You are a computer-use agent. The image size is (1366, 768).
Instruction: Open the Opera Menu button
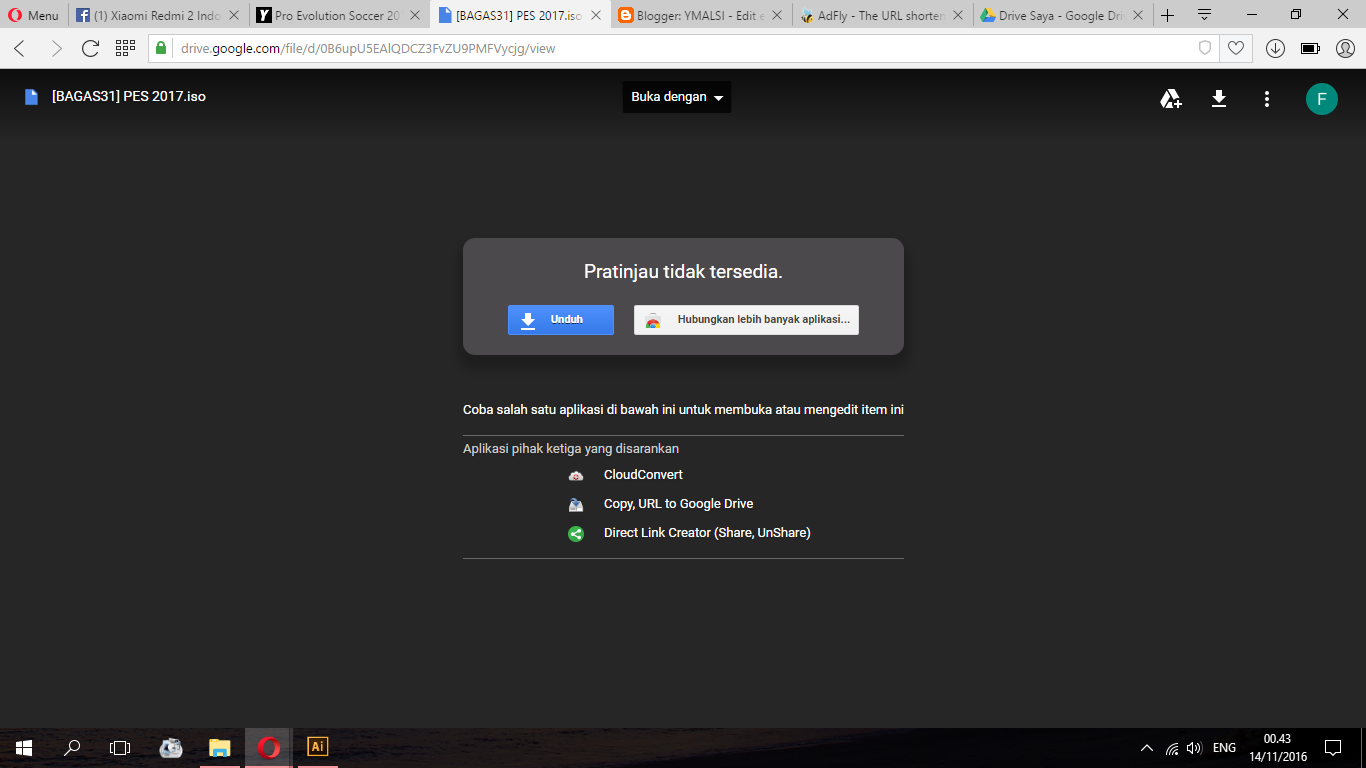click(x=34, y=15)
